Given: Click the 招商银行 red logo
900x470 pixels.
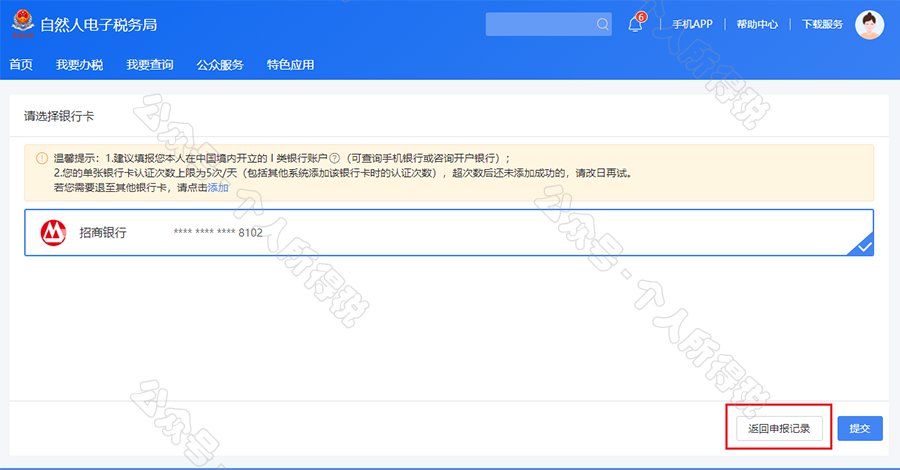Looking at the screenshot, I should tap(52, 232).
